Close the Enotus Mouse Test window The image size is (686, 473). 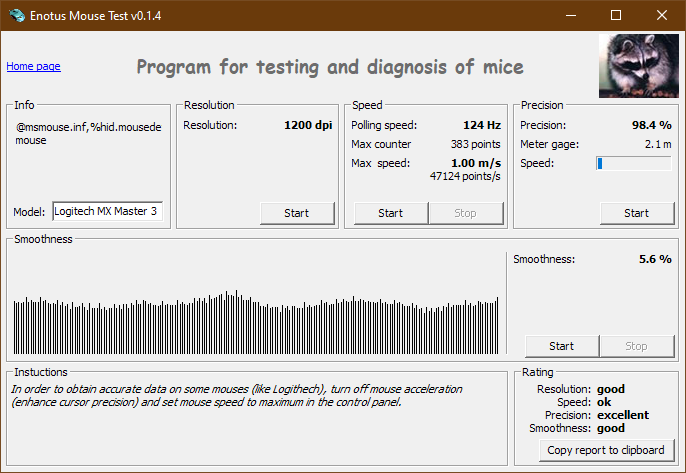point(662,15)
